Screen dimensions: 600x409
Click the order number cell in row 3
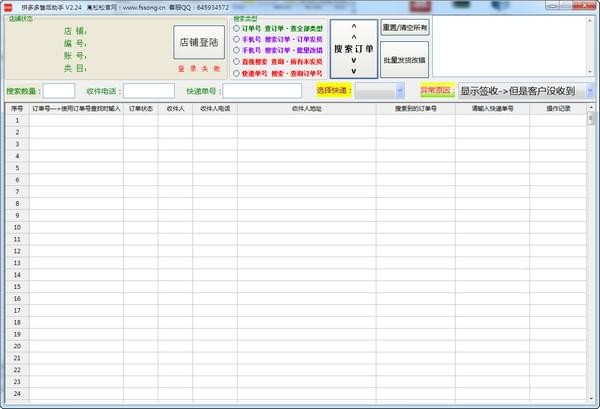tap(76, 144)
